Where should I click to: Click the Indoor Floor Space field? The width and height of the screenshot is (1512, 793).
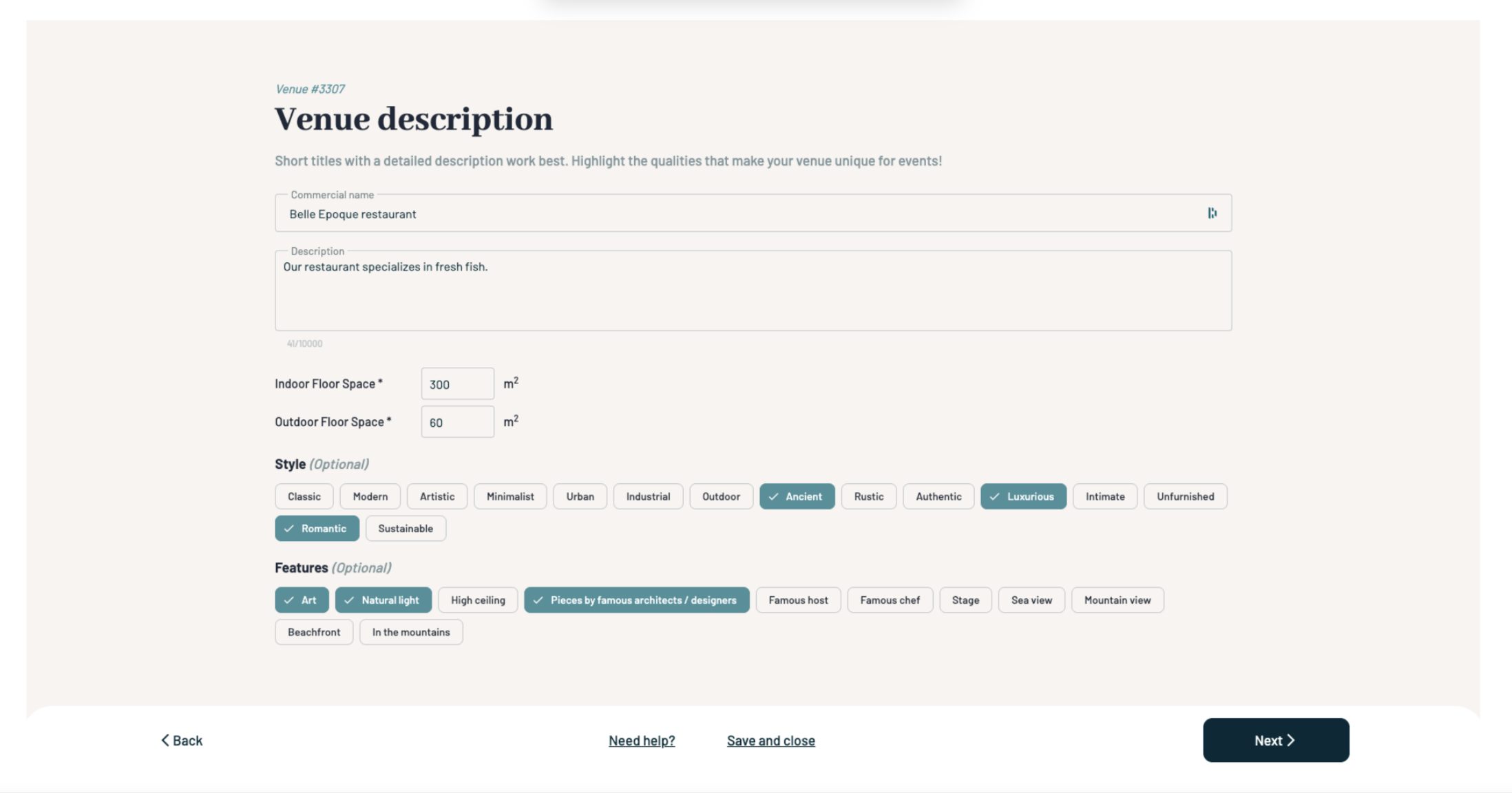(x=457, y=384)
